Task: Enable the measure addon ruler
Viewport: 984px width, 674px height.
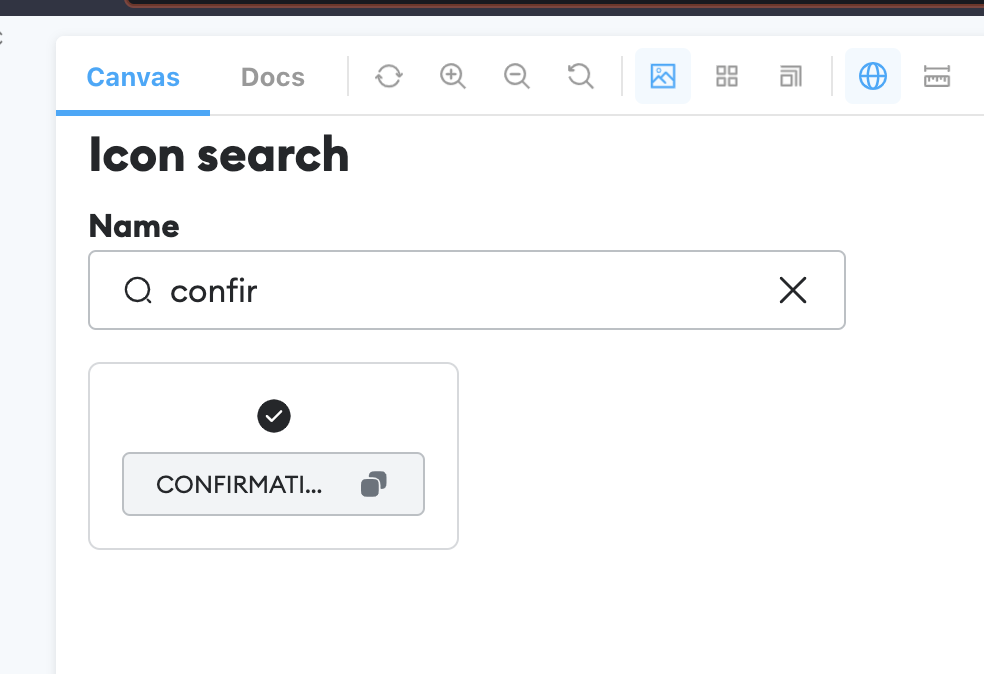Action: (x=937, y=76)
